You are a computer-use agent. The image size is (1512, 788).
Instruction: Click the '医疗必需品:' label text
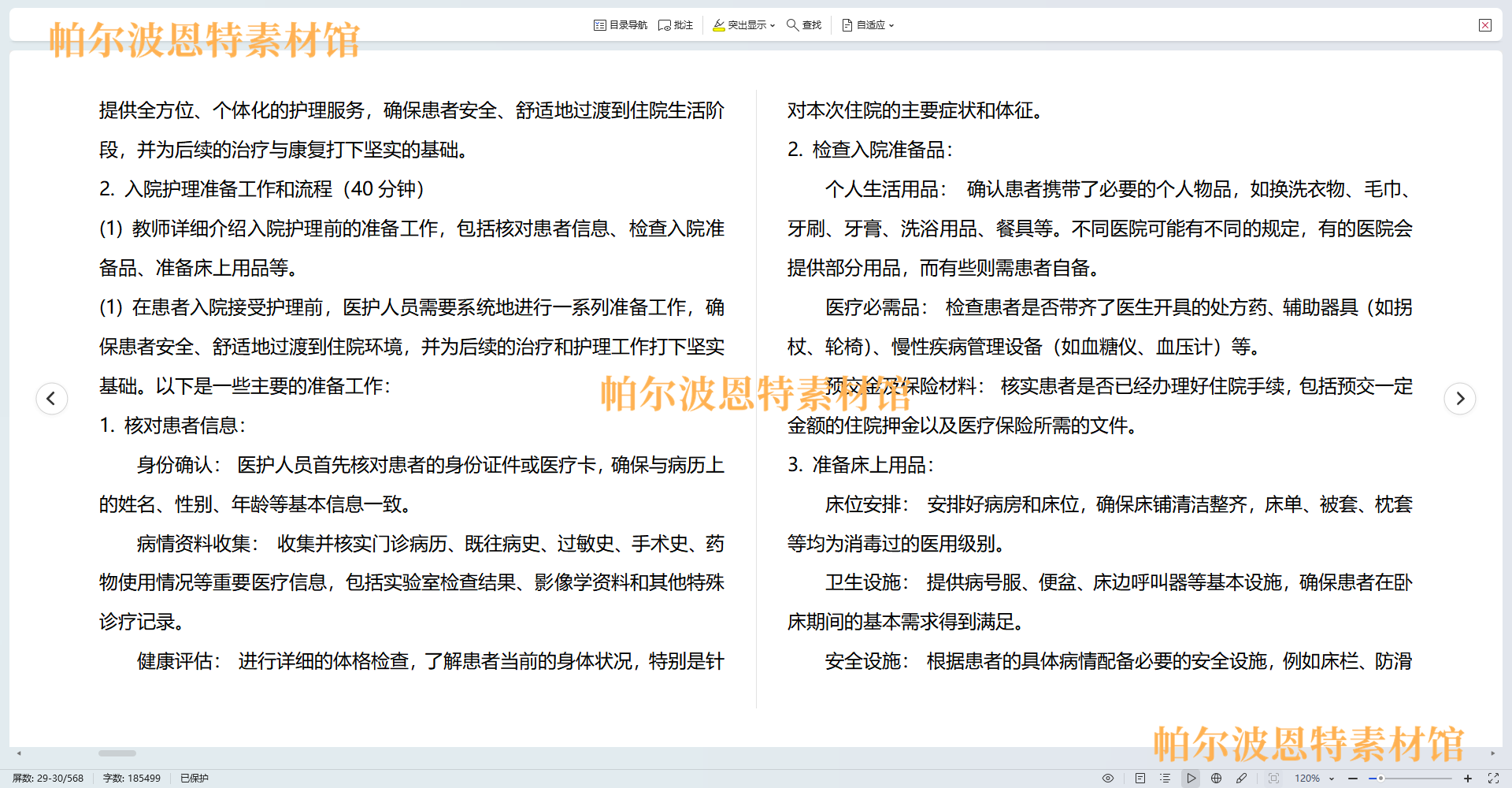pos(876,307)
